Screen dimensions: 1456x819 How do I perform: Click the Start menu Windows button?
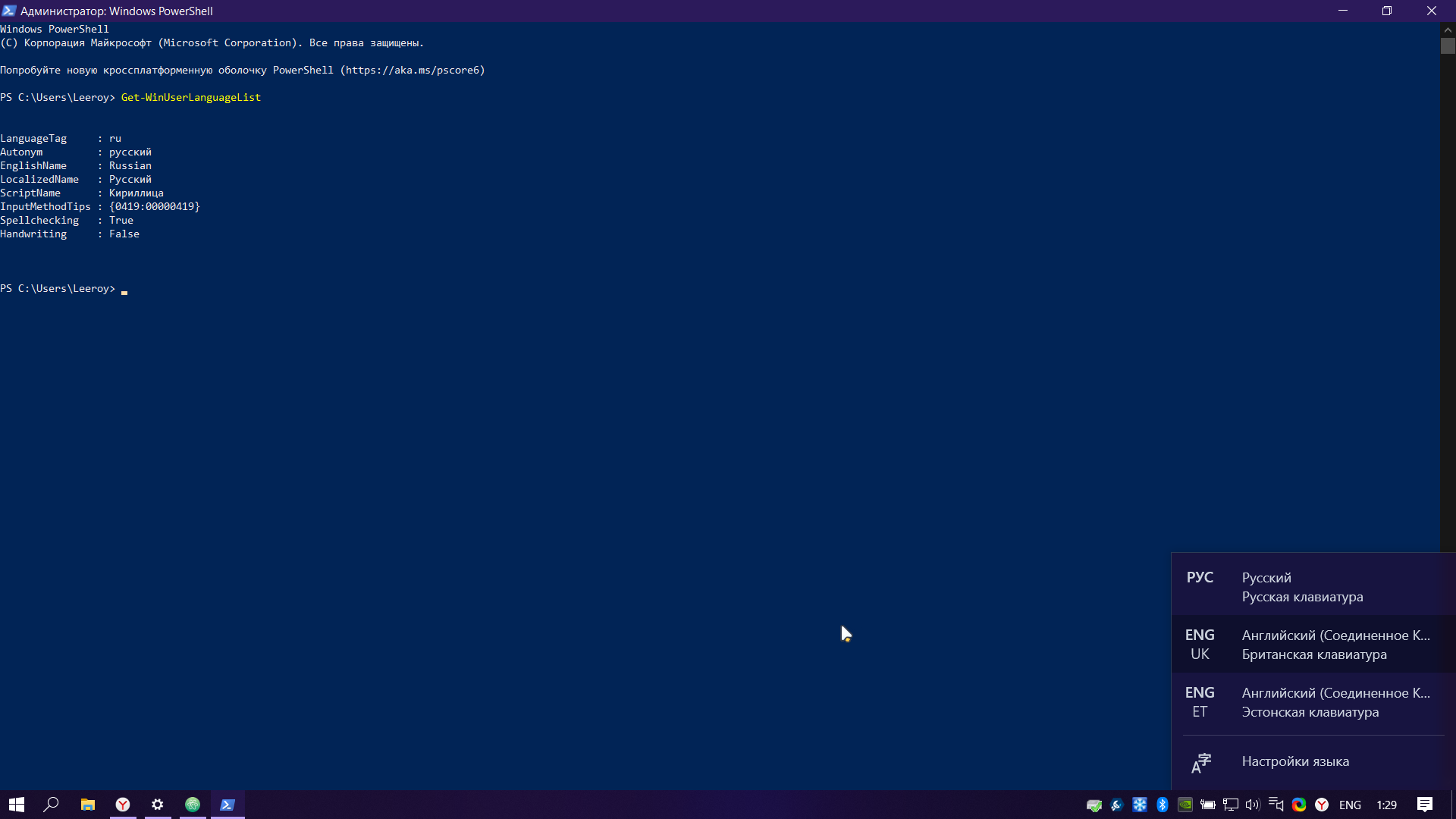coord(15,804)
